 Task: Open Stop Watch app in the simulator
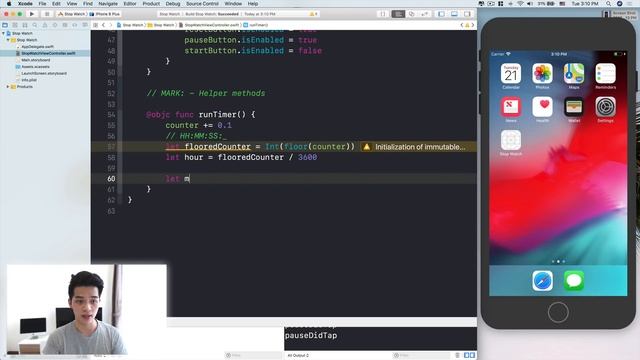coord(511,140)
